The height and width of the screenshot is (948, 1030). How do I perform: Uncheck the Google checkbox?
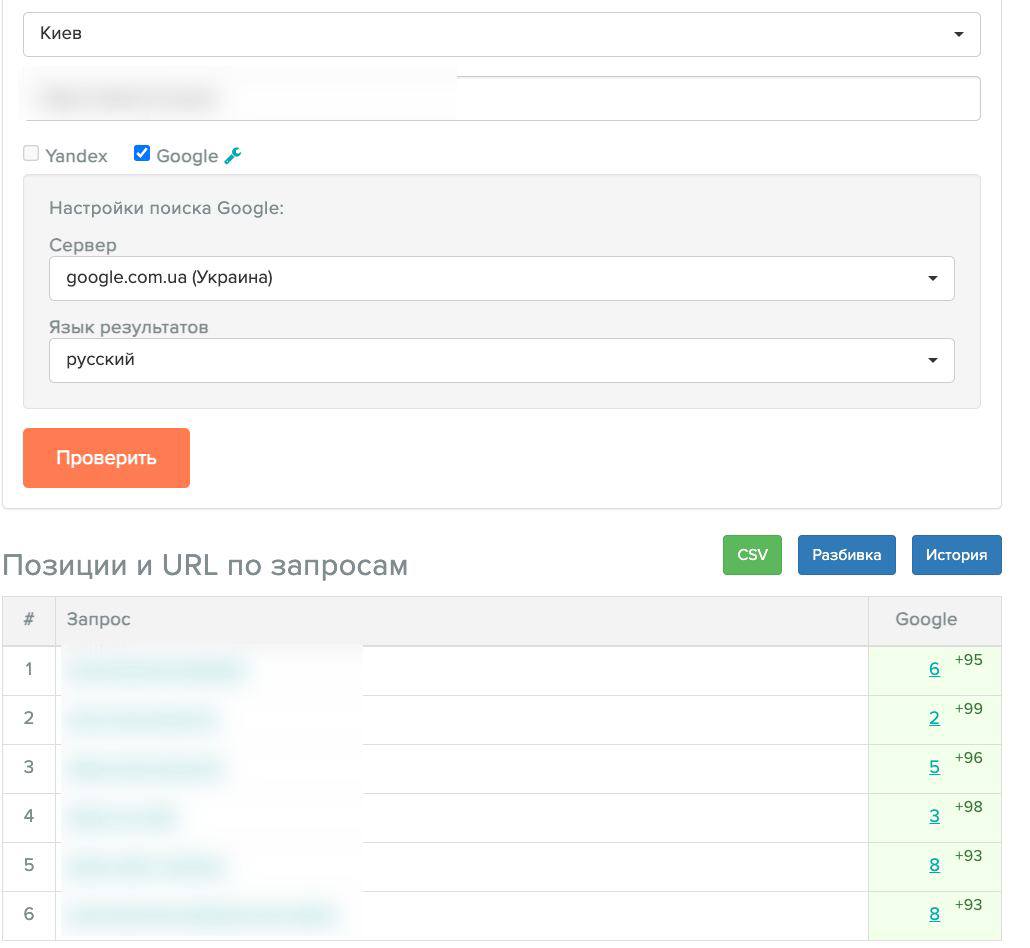pyautogui.click(x=142, y=153)
